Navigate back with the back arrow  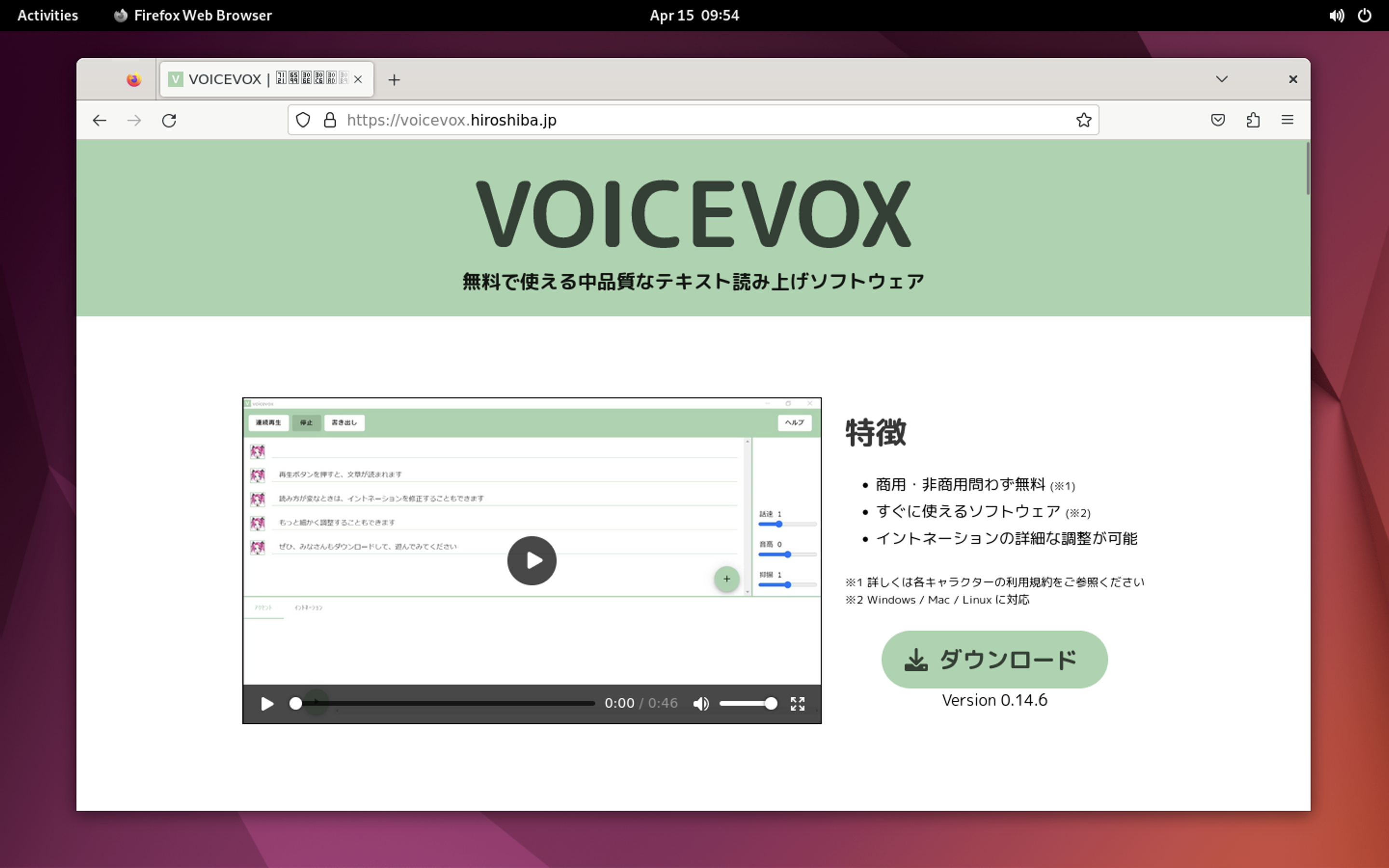coord(99,120)
